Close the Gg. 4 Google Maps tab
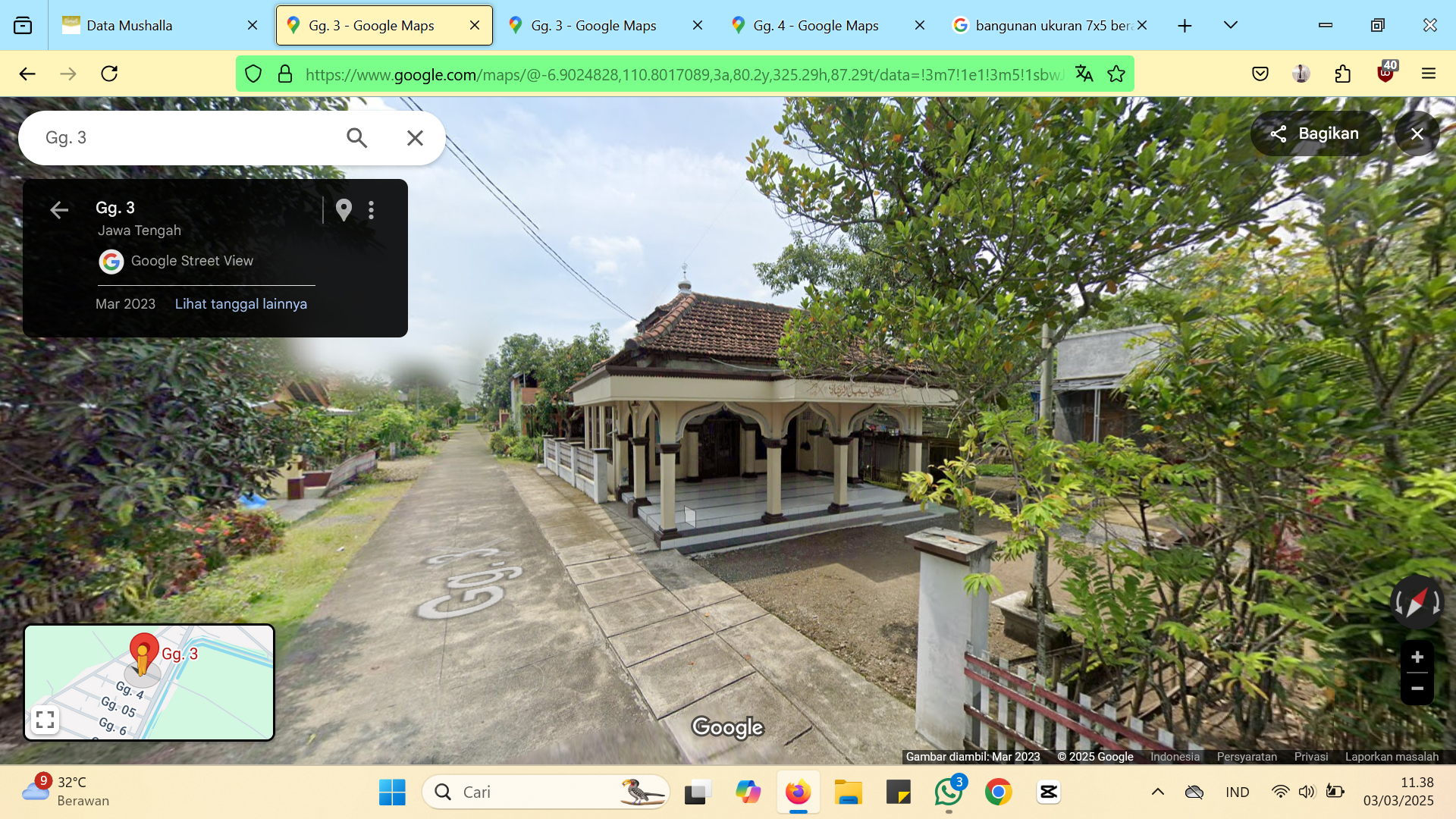 pos(920,25)
